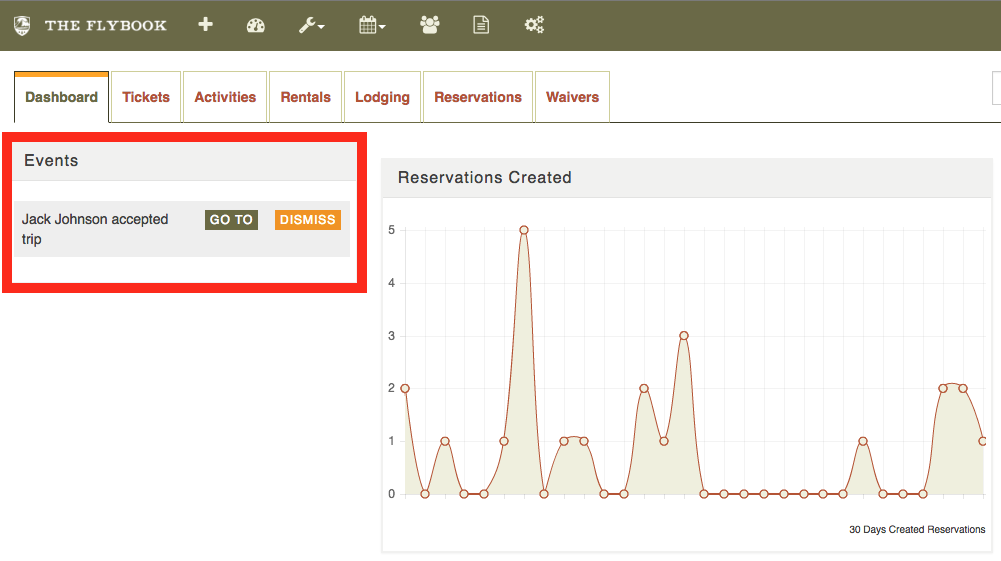Open the Waivers tab
1001x561 pixels.
point(573,97)
